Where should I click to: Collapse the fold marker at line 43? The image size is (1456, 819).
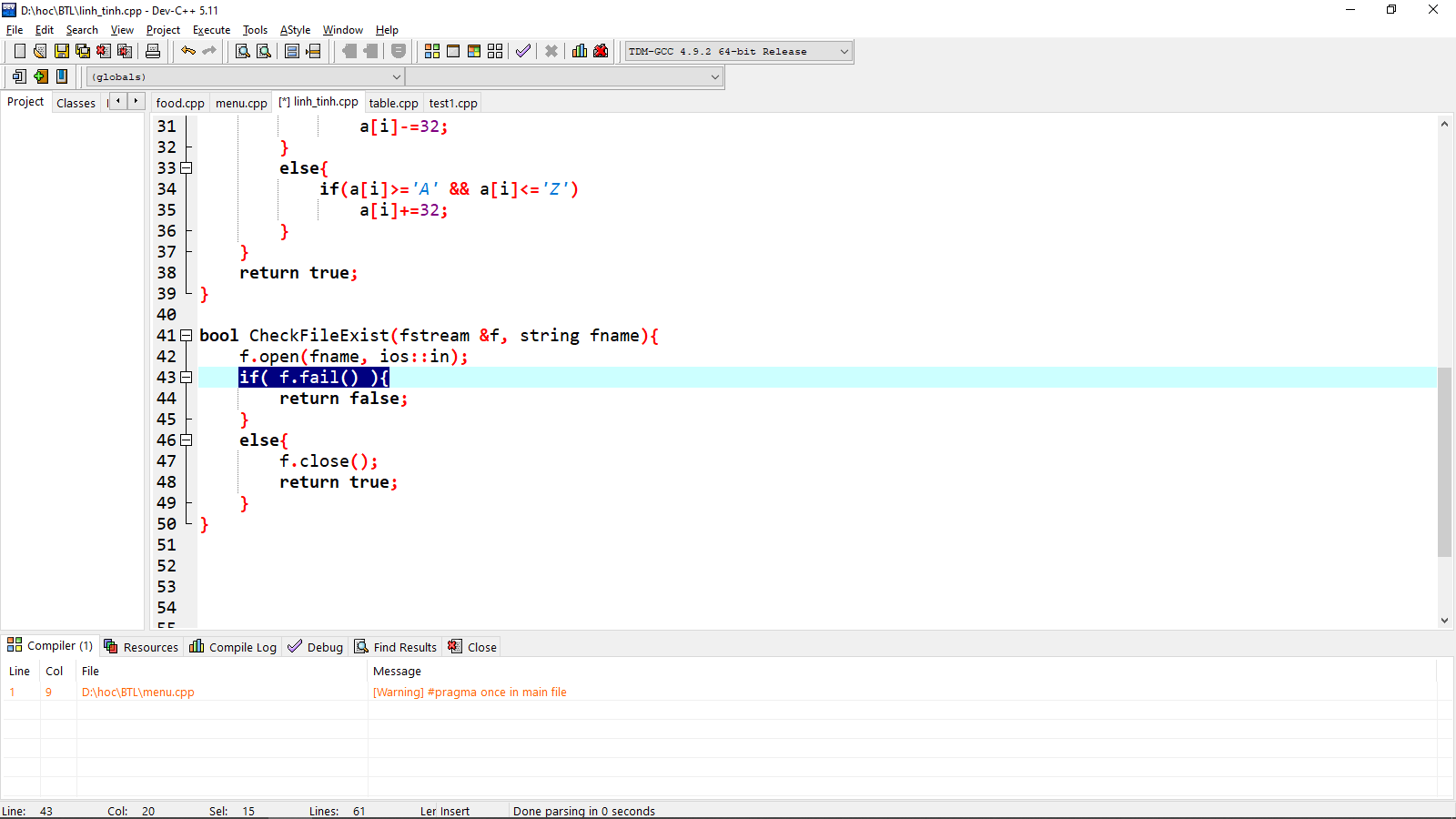pos(187,378)
